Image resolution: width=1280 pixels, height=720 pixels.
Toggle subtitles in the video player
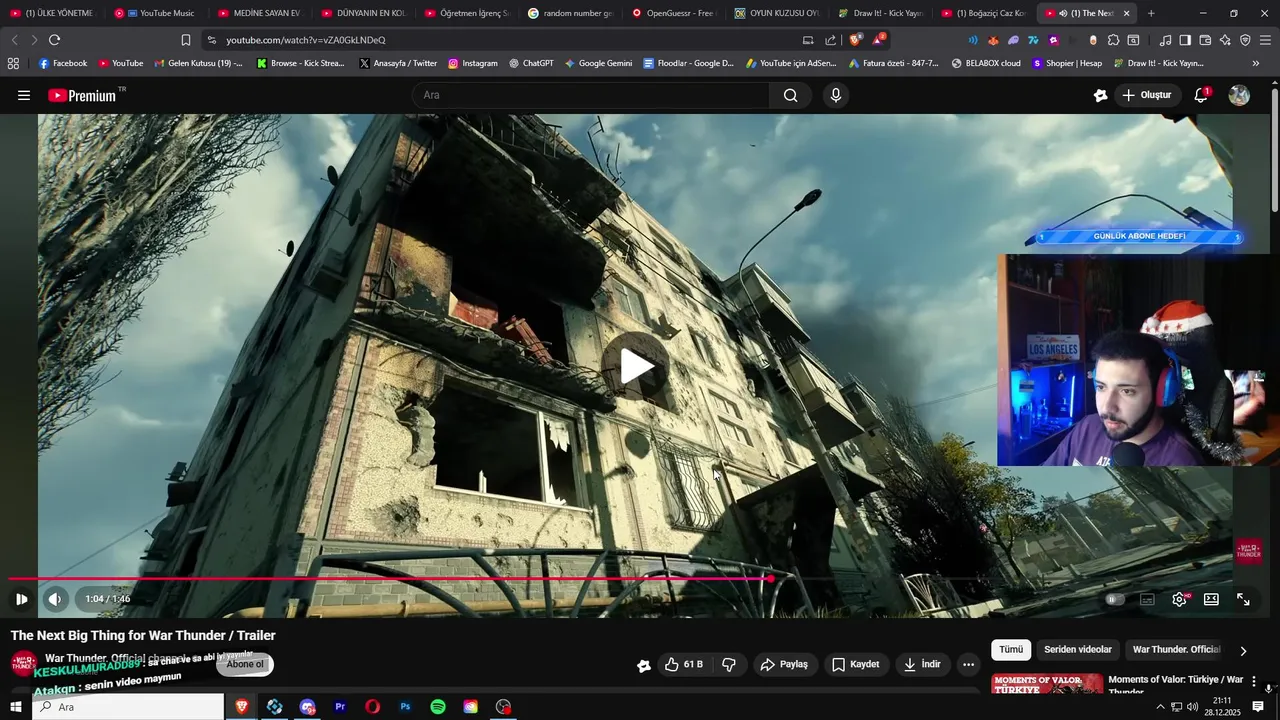pos(1147,599)
